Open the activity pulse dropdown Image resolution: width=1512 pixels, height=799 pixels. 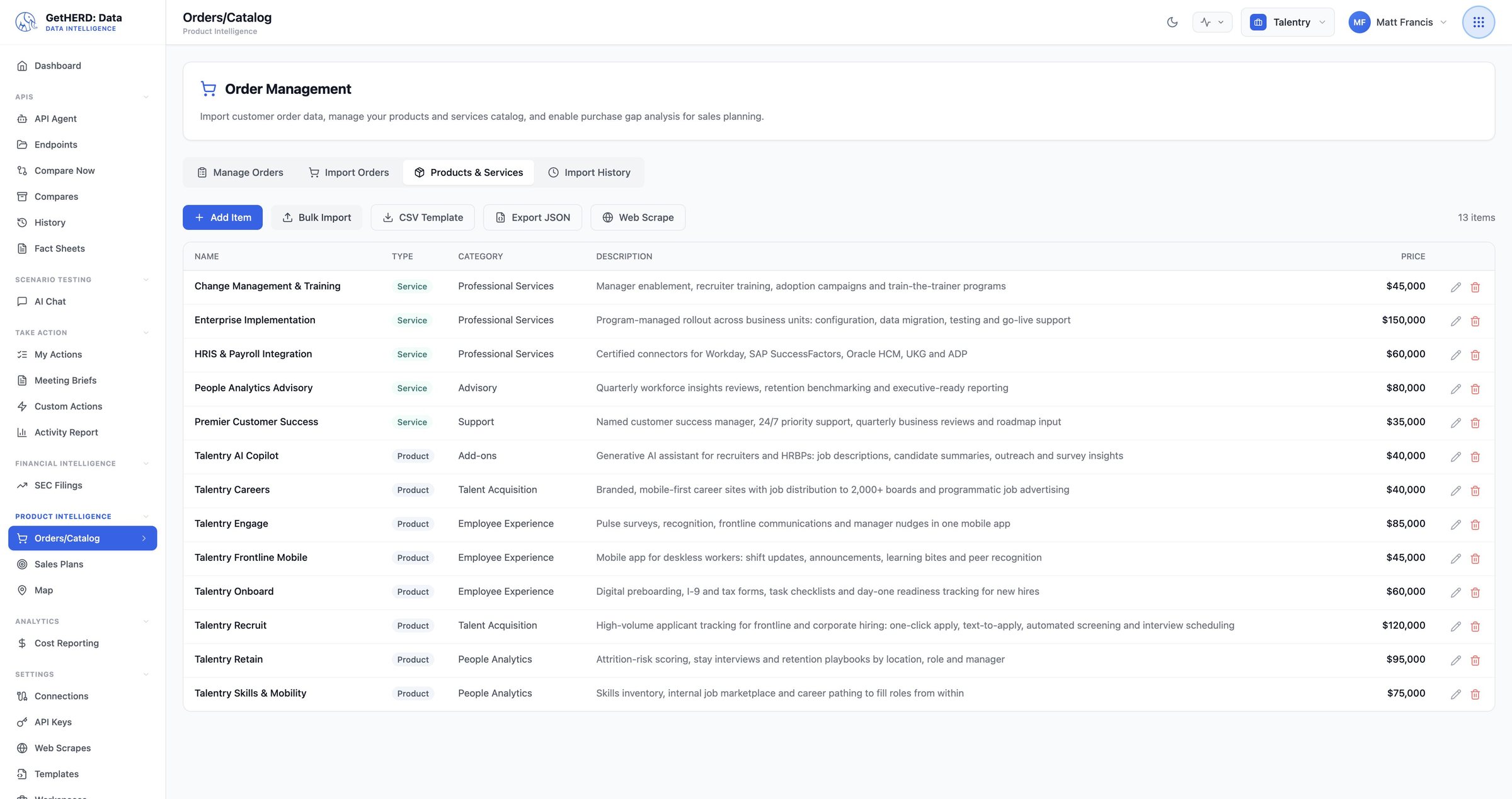[x=1212, y=22]
